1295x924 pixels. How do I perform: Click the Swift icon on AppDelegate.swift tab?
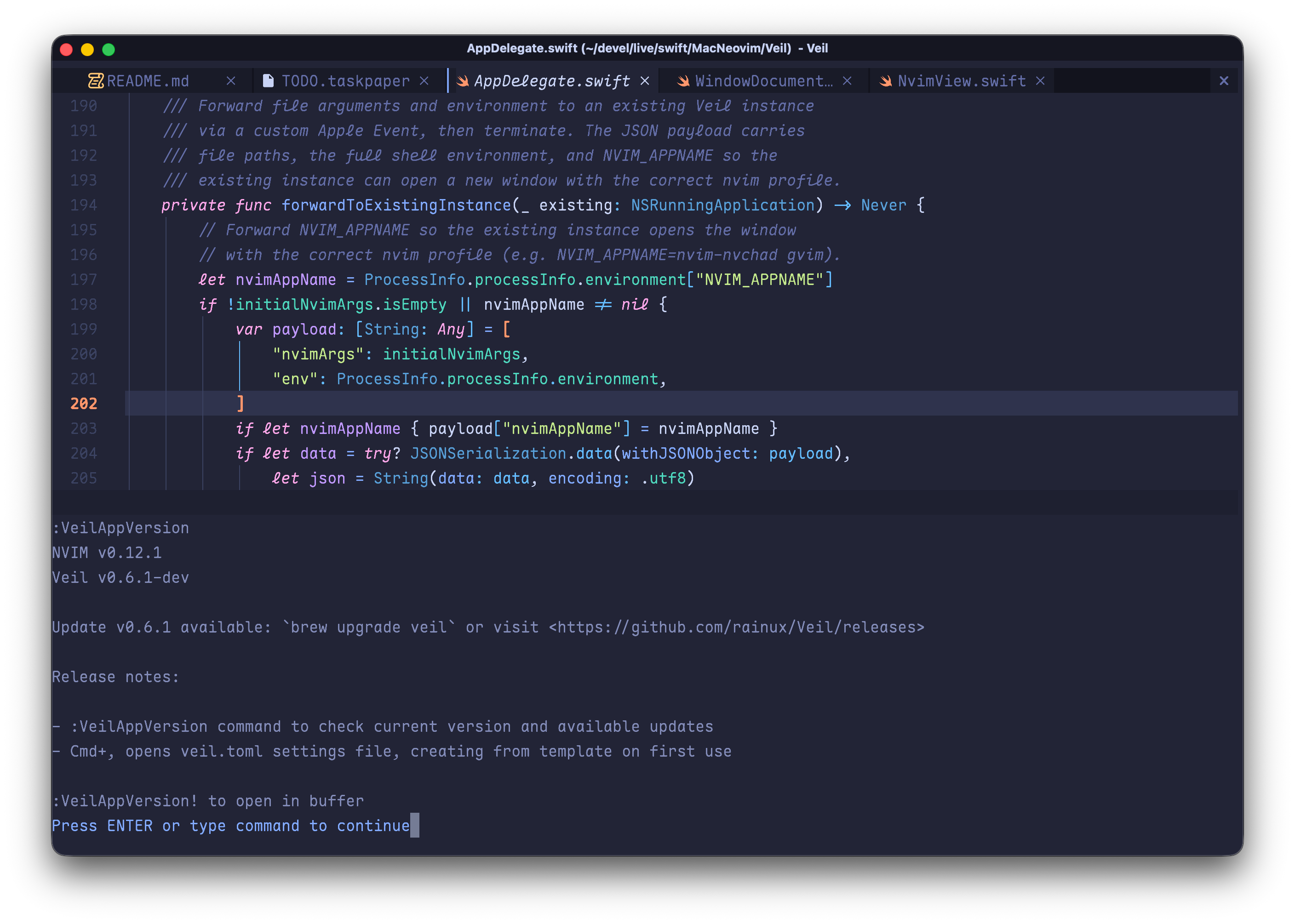pos(463,81)
